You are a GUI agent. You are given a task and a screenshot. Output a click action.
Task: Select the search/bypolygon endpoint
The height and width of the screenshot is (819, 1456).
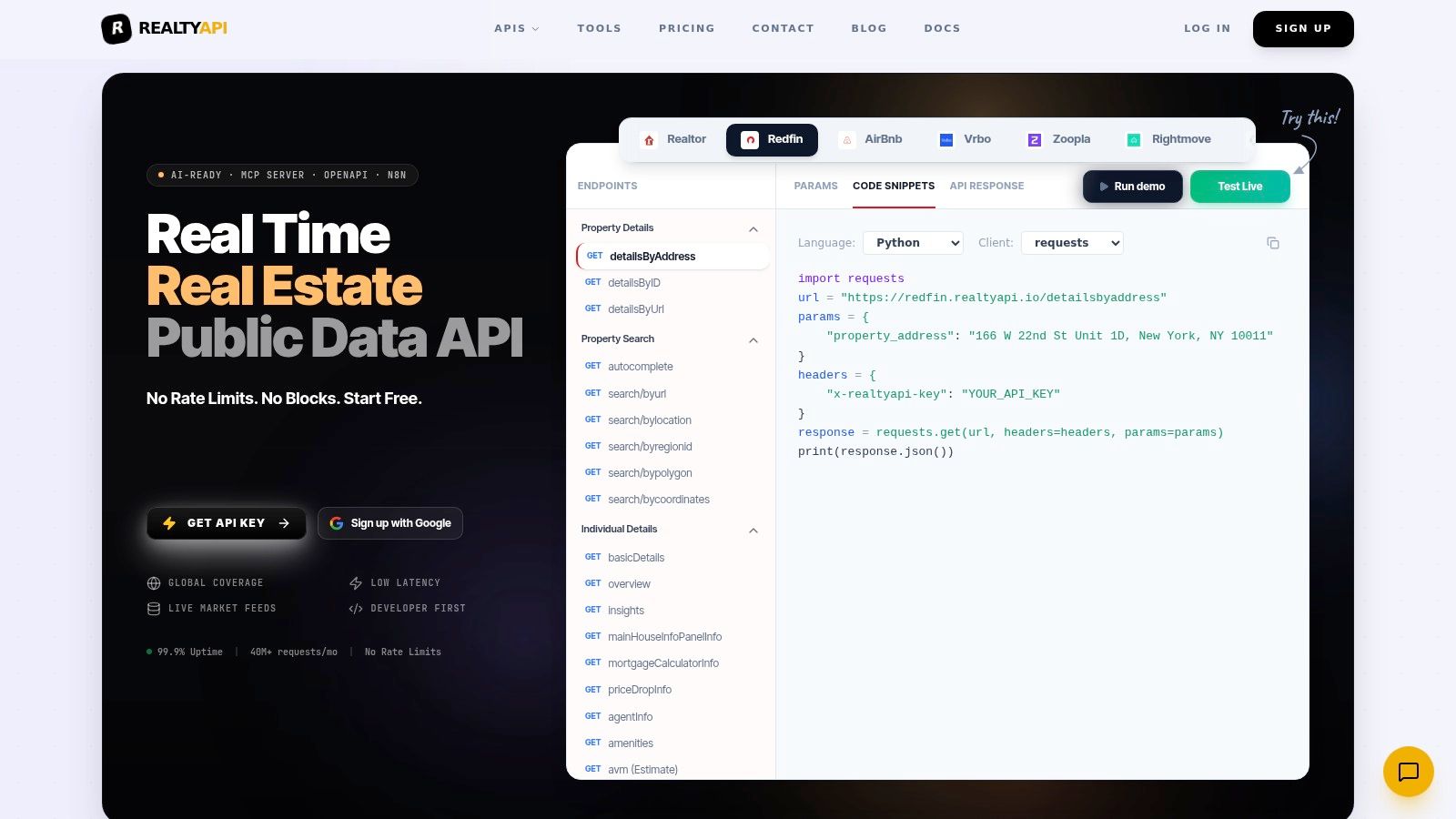672,473
